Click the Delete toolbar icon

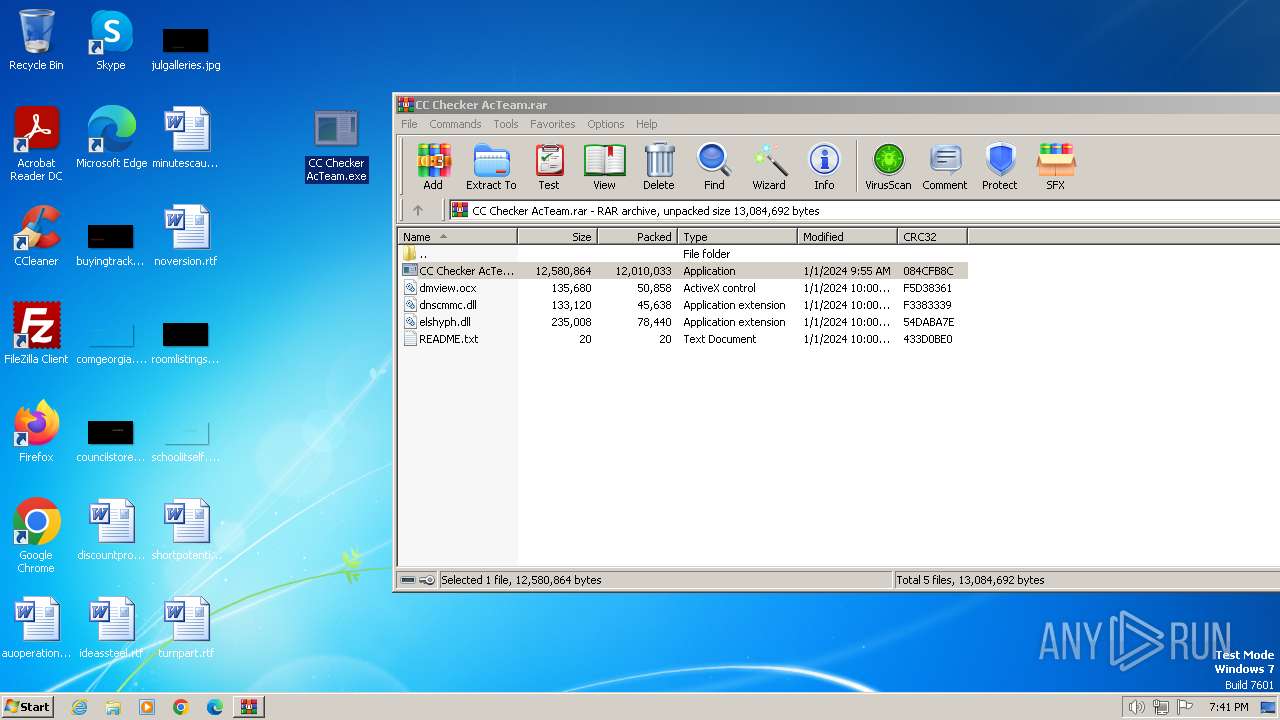tap(658, 166)
